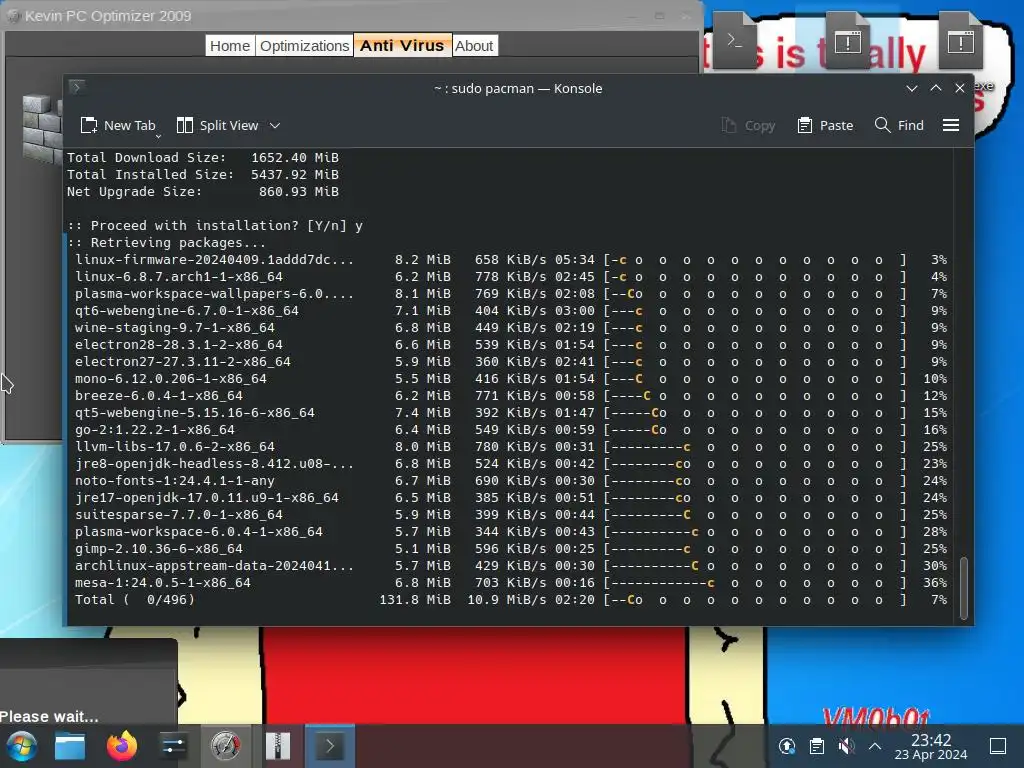The image size is (1024, 768).
Task: Click the muted volume tray icon
Action: coord(846,746)
